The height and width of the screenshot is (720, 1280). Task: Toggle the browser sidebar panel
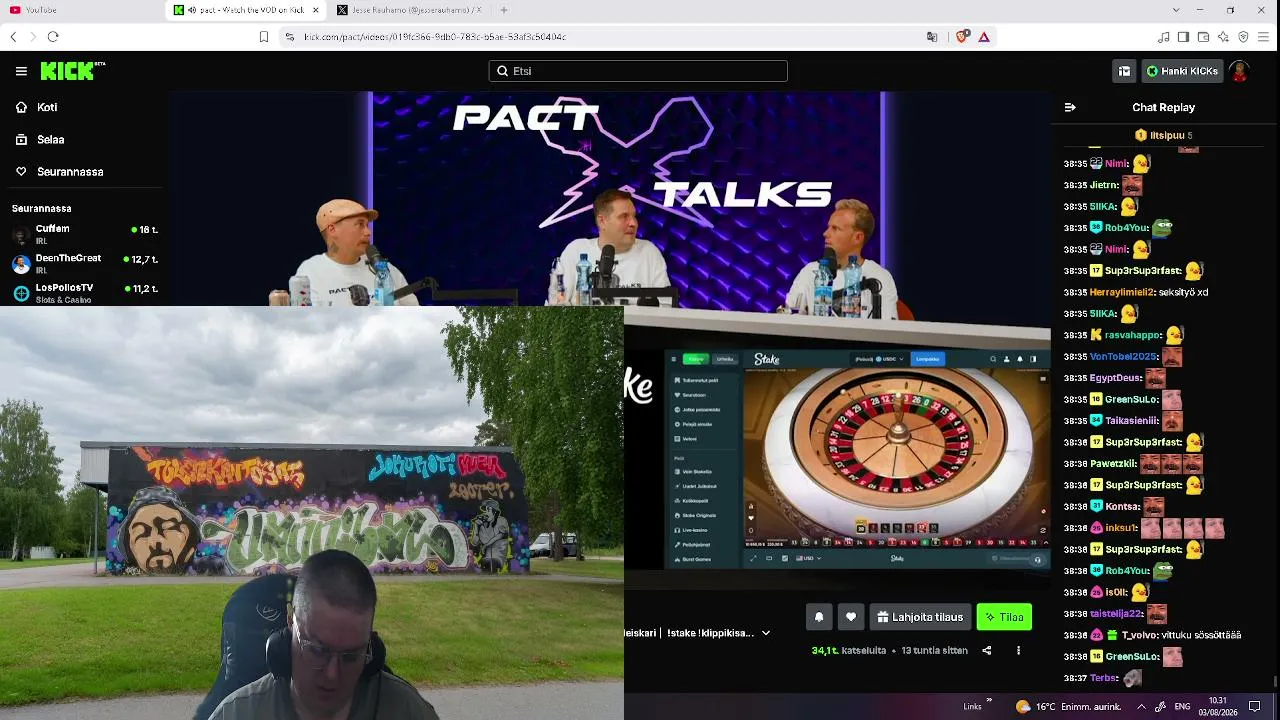pyautogui.click(x=1183, y=37)
